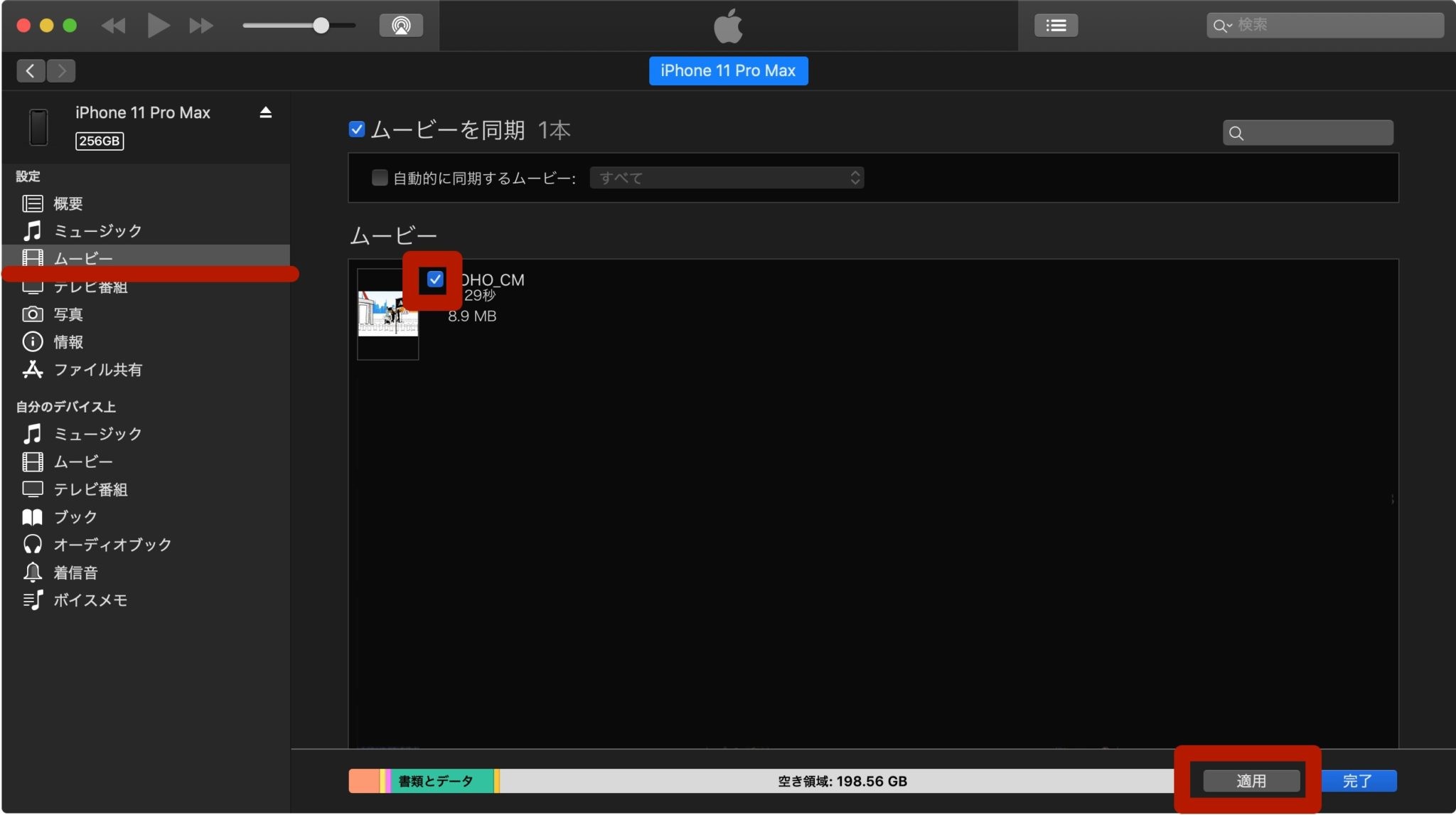
Task: Toggle the ムービーを同期 checkbox
Action: [357, 129]
